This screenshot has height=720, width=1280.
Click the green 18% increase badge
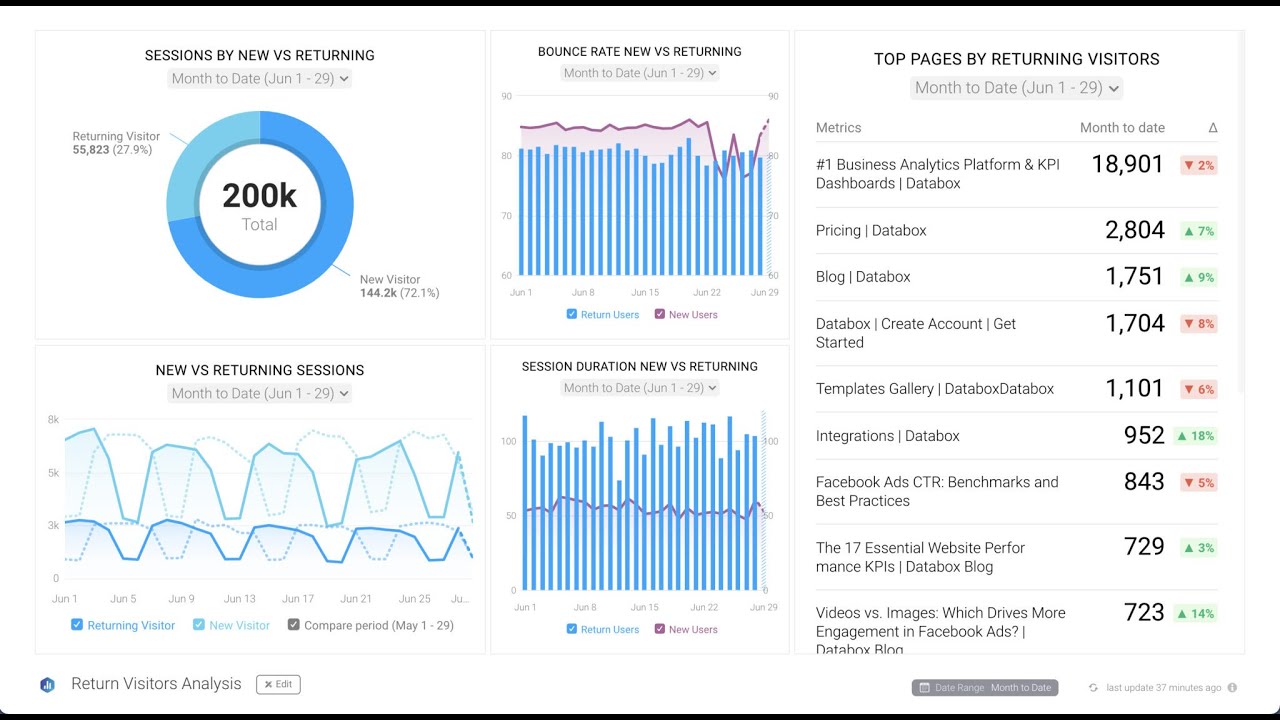click(x=1195, y=436)
